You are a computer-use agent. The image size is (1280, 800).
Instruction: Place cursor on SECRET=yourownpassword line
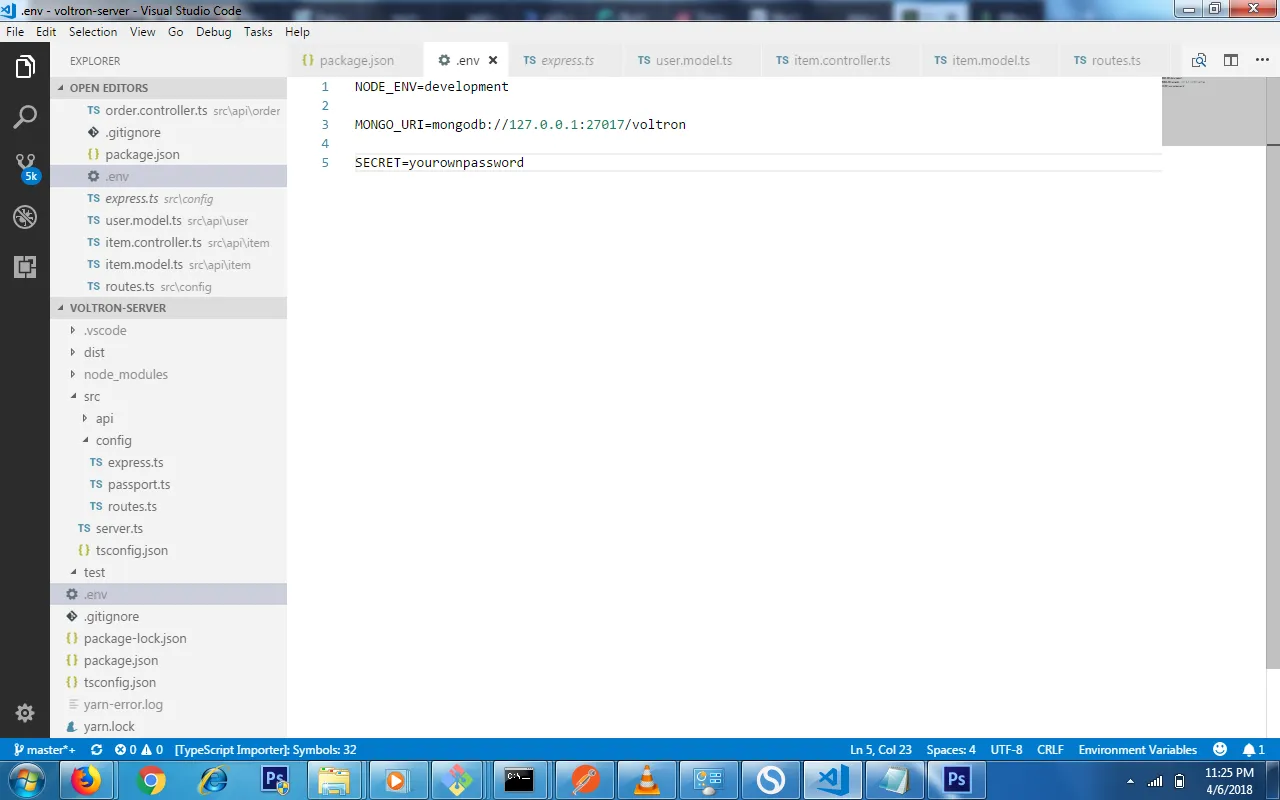[x=439, y=162]
